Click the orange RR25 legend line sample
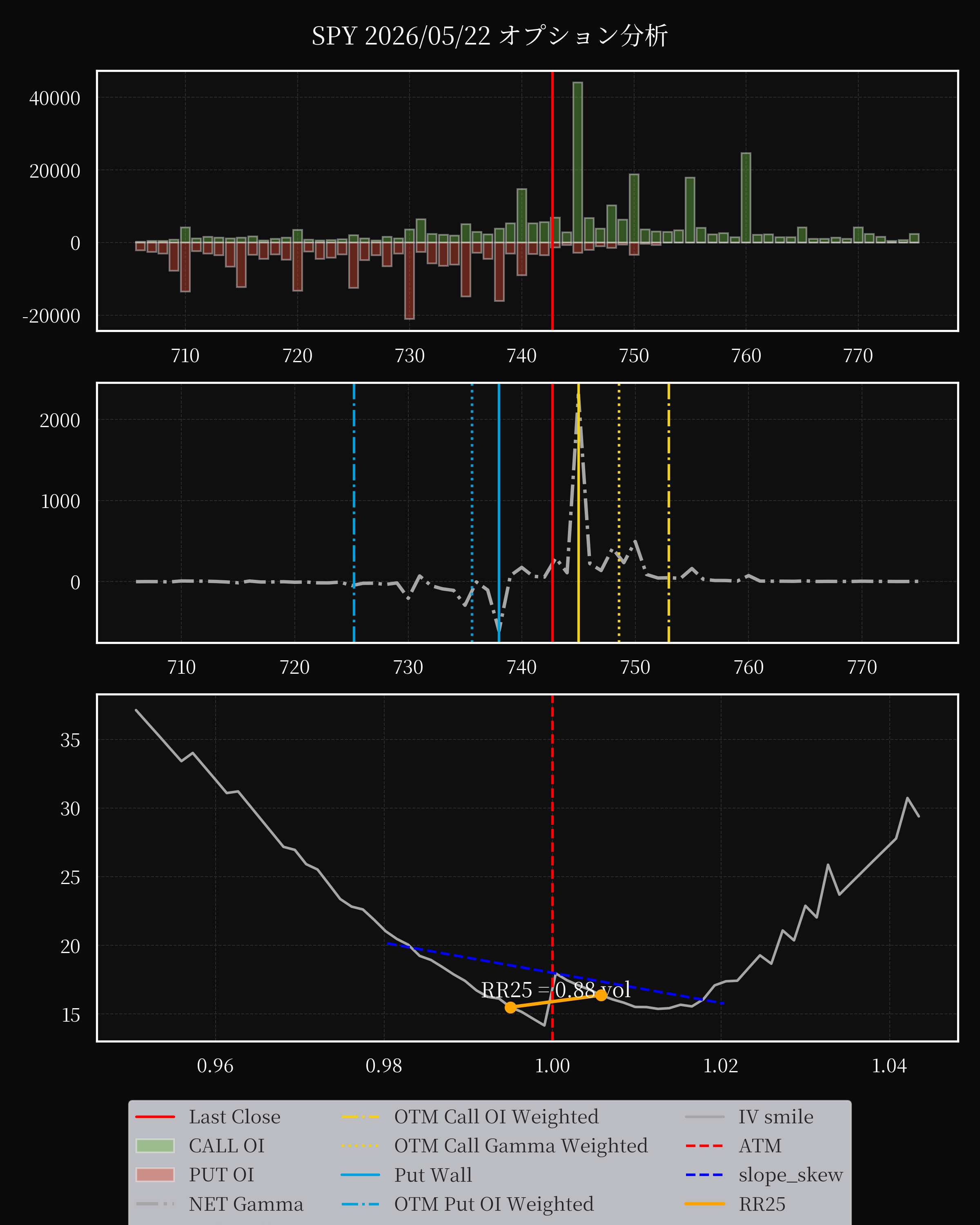 704,1203
